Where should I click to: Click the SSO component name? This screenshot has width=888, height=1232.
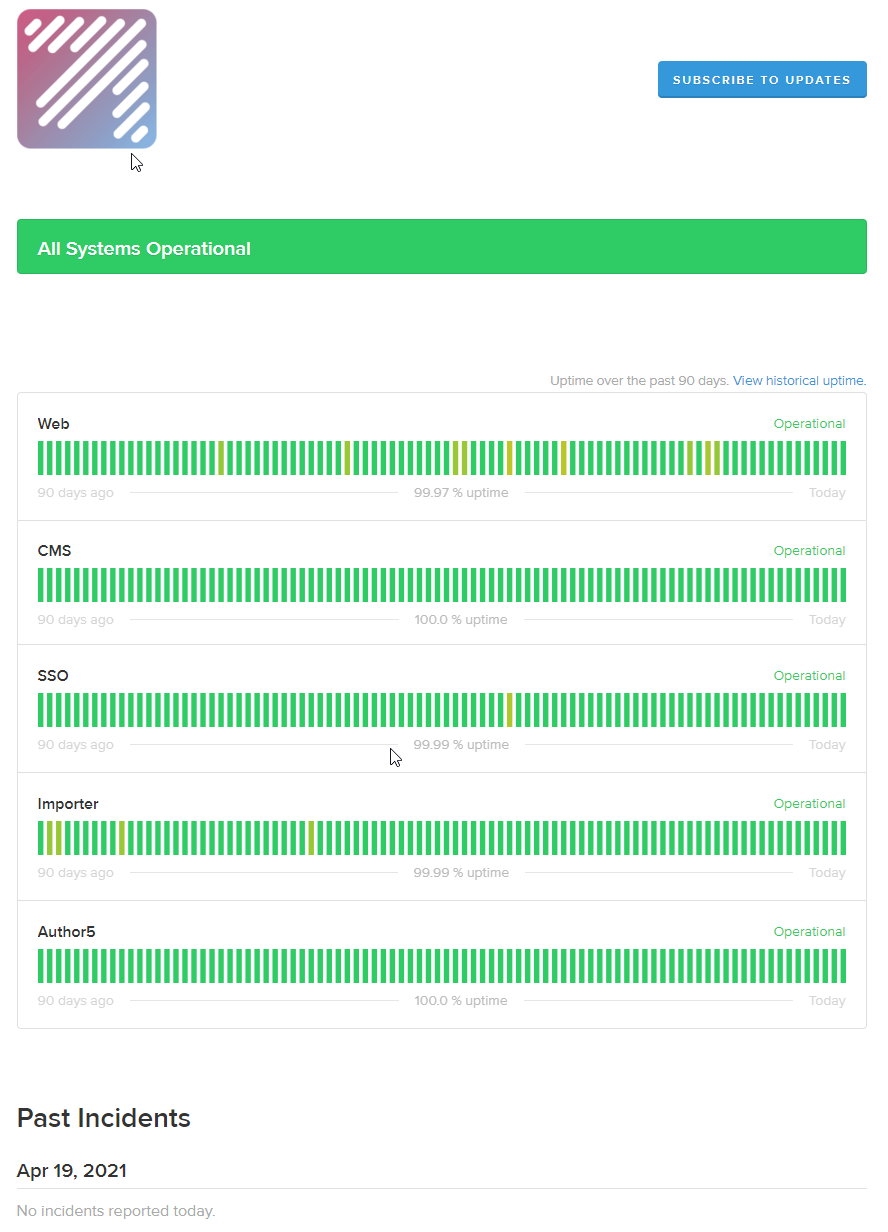tap(52, 675)
